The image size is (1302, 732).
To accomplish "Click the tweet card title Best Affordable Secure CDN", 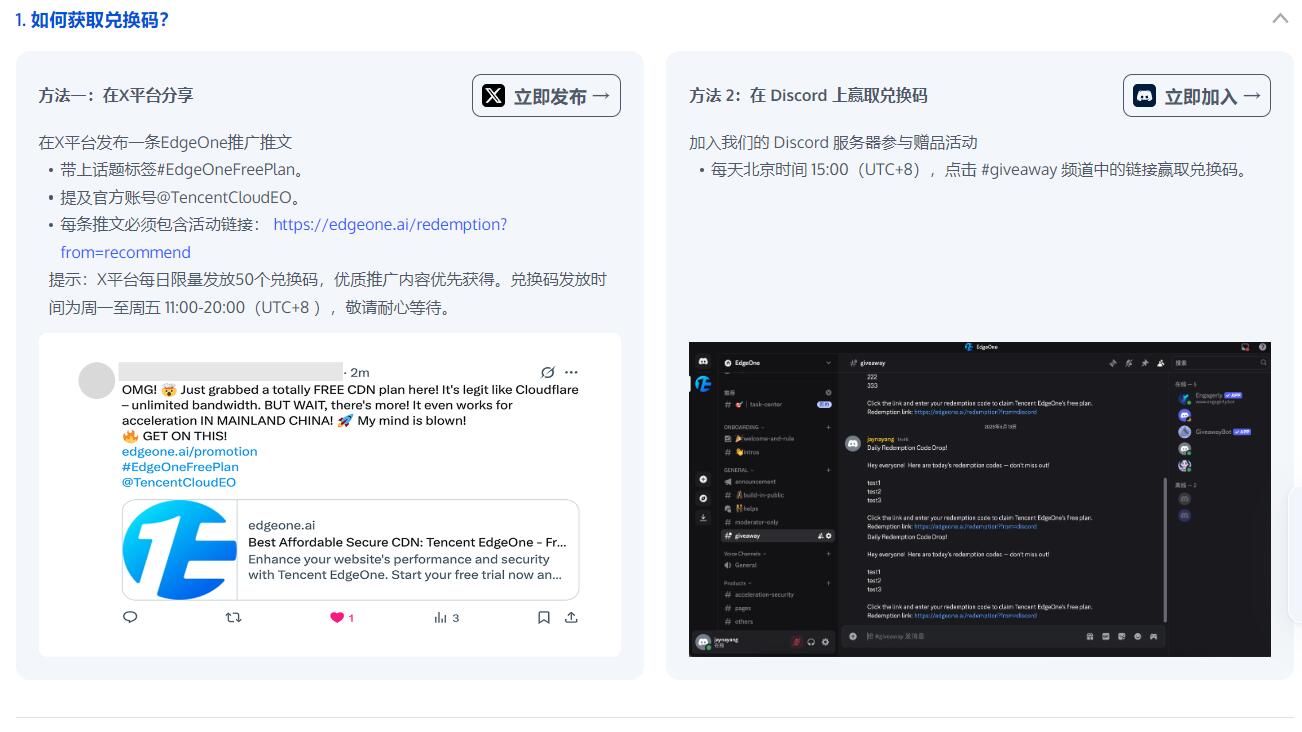I will point(407,542).
